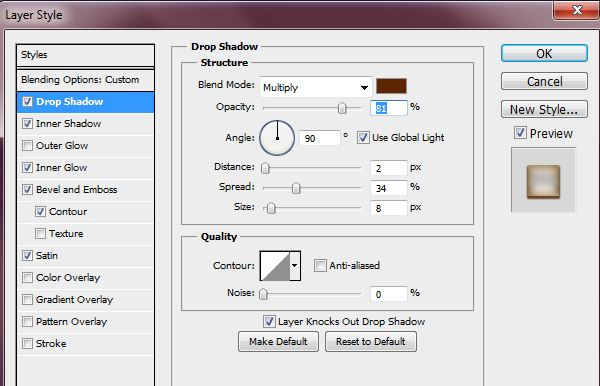Image resolution: width=600 pixels, height=386 pixels.
Task: Toggle the Bevel and Emboss checkbox
Action: [27, 190]
